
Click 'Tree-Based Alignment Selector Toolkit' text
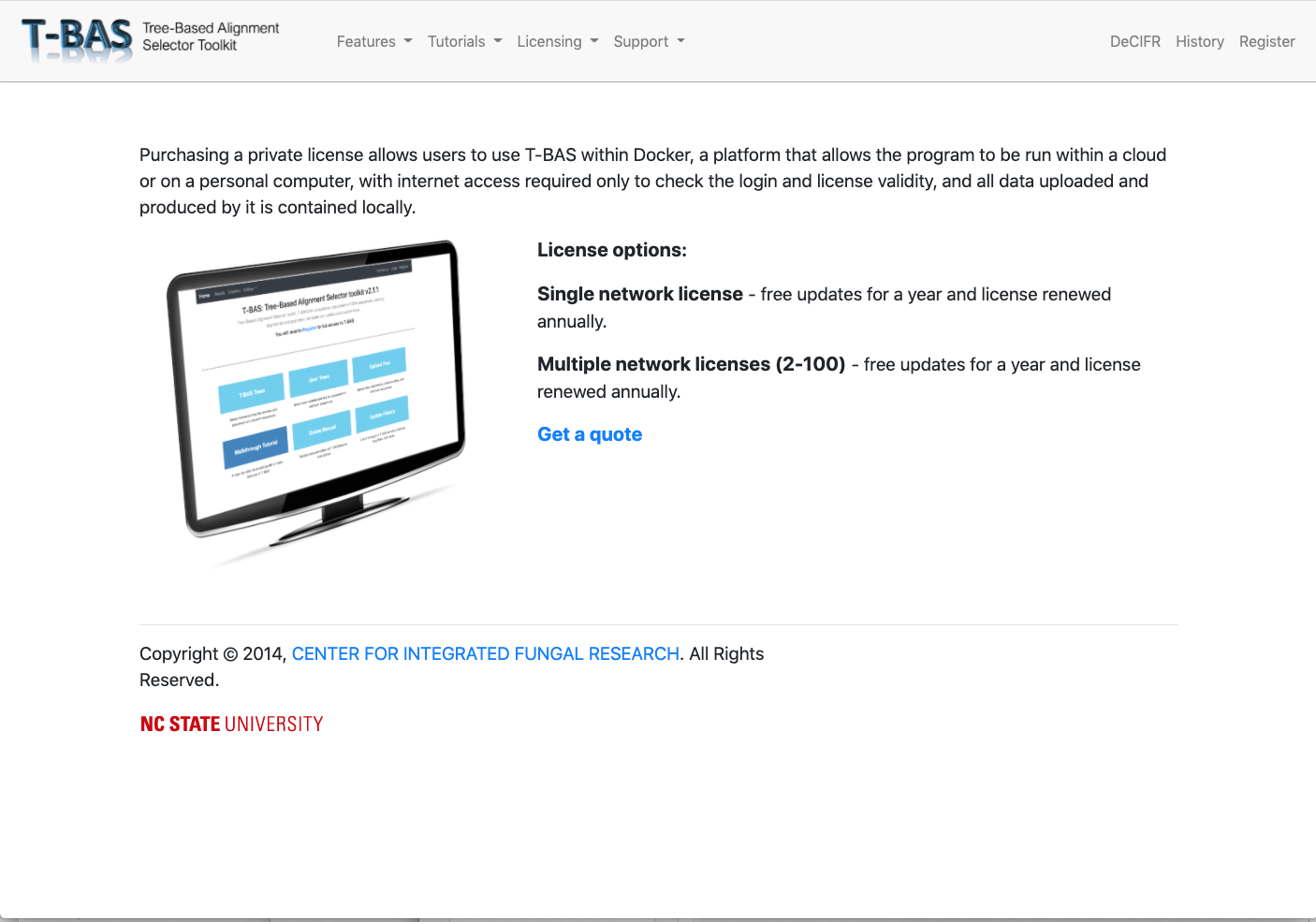coord(211,37)
